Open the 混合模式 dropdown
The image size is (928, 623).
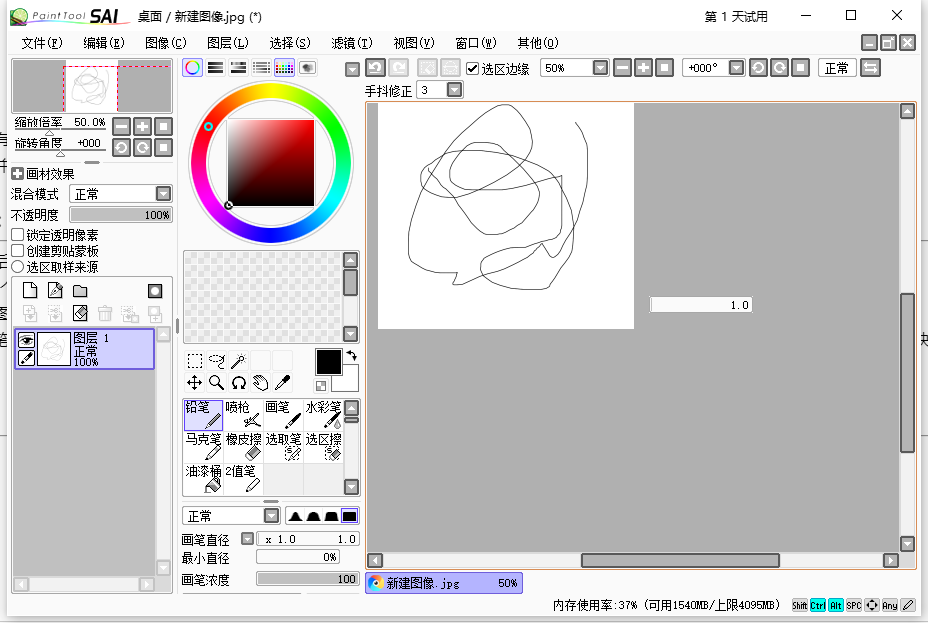[x=163, y=193]
